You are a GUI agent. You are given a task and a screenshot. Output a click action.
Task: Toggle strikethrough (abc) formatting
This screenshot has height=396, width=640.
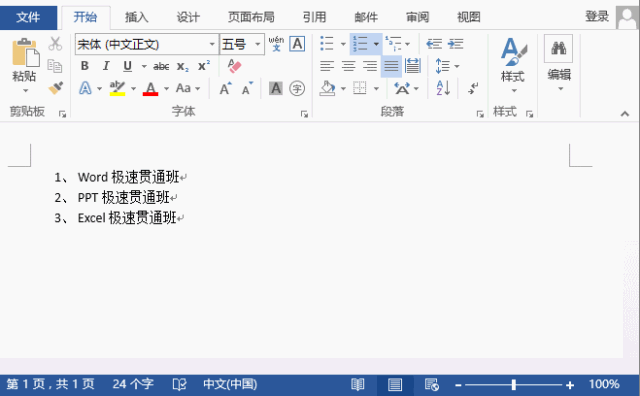coord(161,66)
